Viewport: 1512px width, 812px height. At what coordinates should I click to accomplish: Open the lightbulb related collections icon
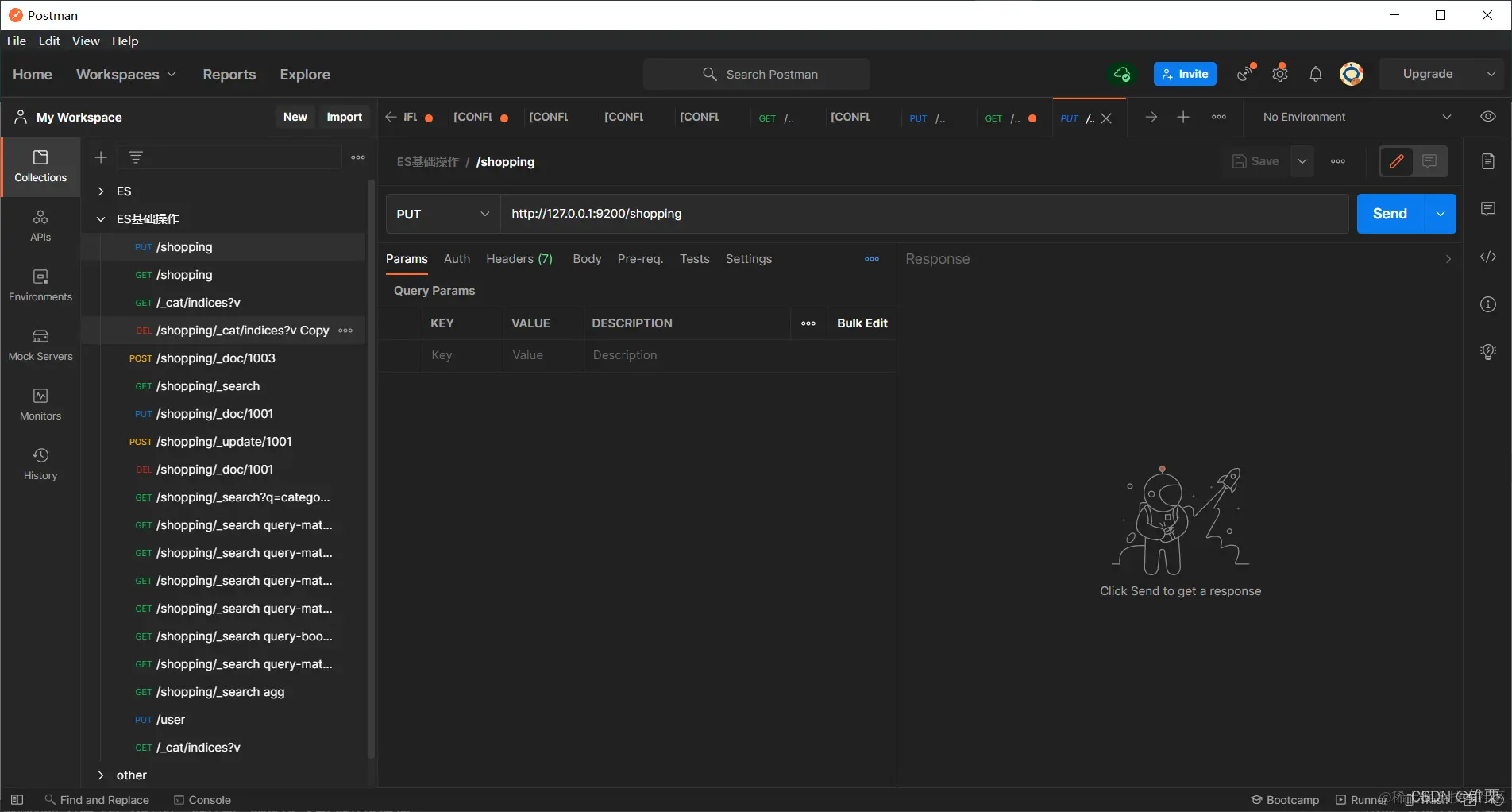(1488, 352)
